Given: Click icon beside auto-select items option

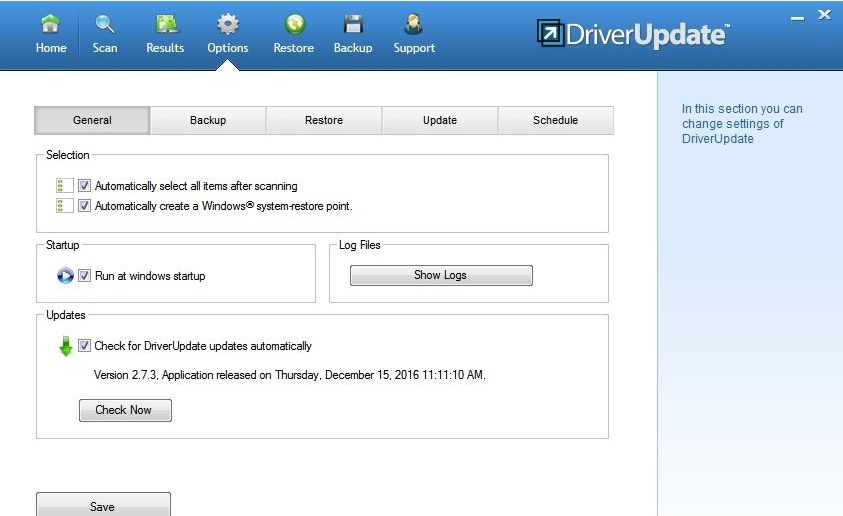Looking at the screenshot, I should click(x=65, y=185).
